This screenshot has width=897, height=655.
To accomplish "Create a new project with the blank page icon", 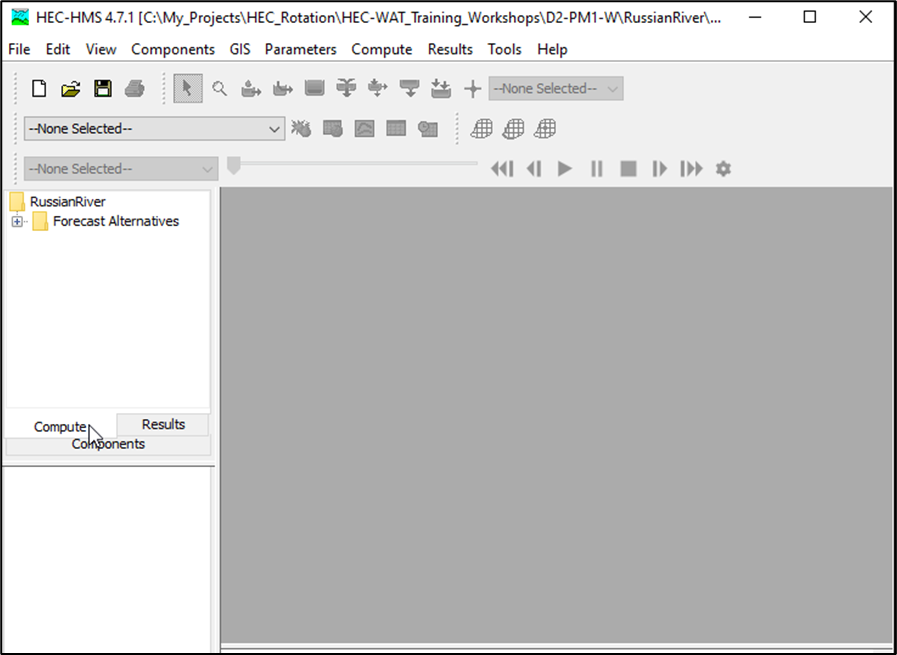I will [x=39, y=89].
